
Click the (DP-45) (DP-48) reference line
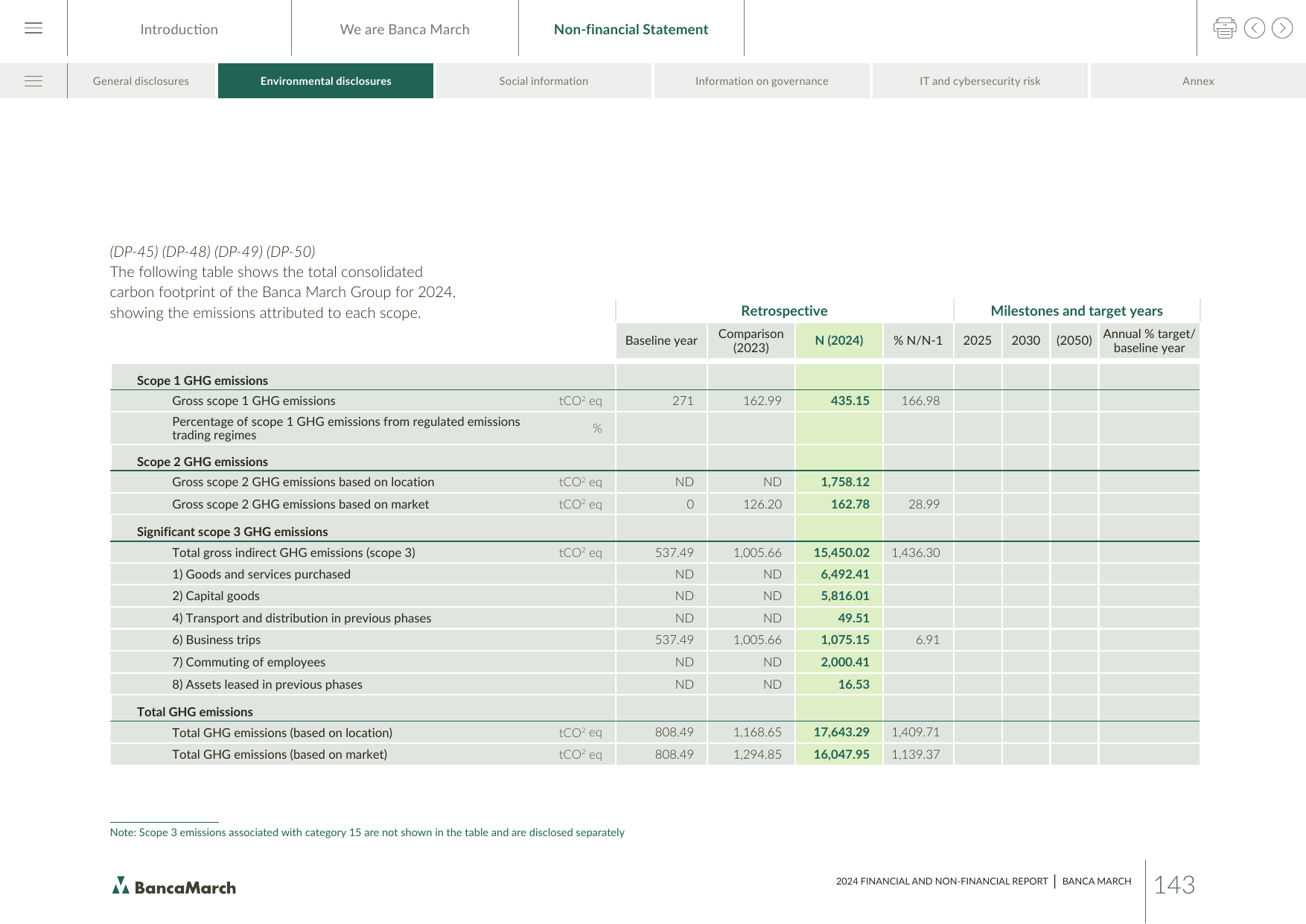(212, 252)
